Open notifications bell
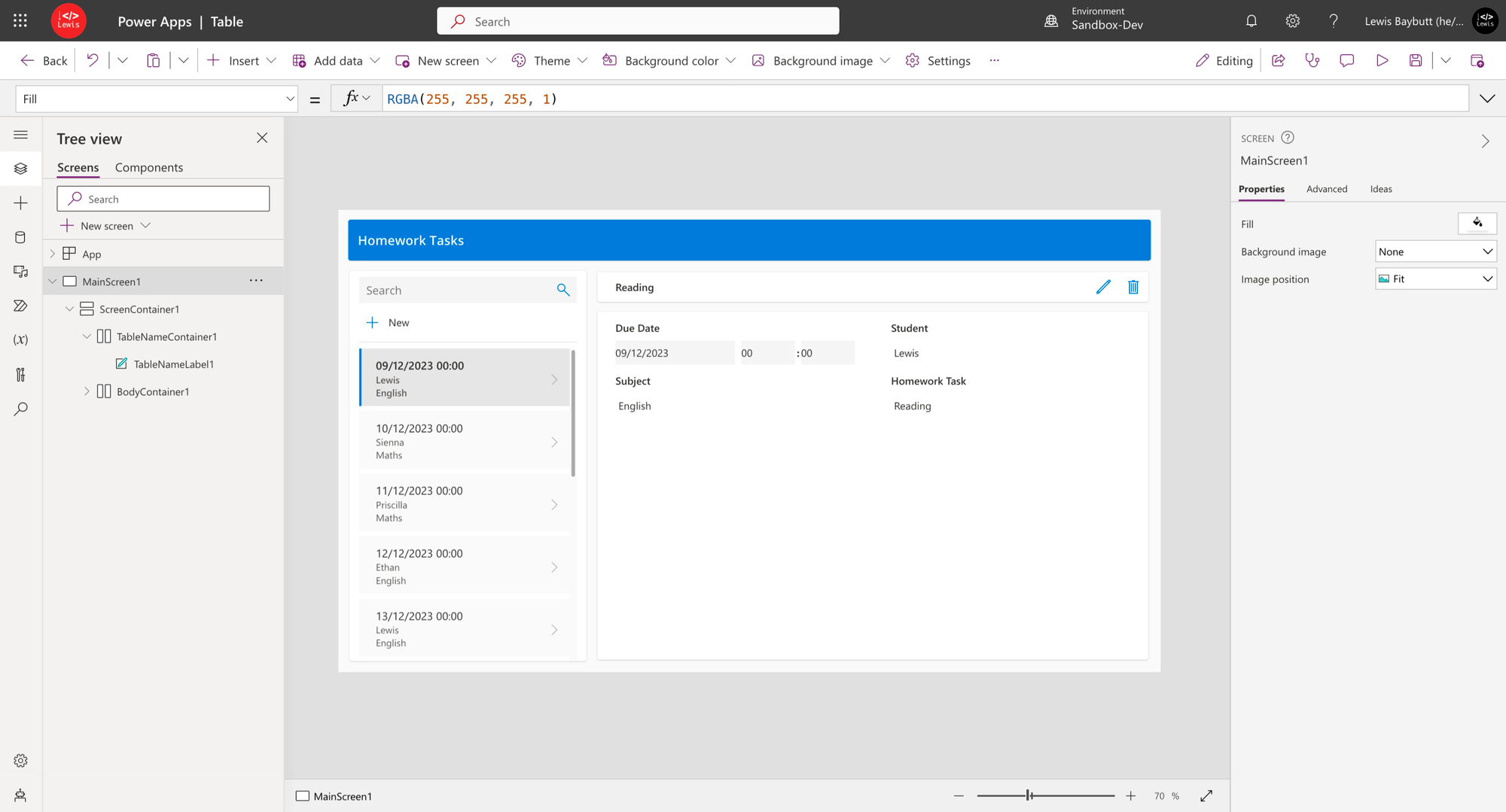Viewport: 1506px width, 812px height. (1251, 21)
